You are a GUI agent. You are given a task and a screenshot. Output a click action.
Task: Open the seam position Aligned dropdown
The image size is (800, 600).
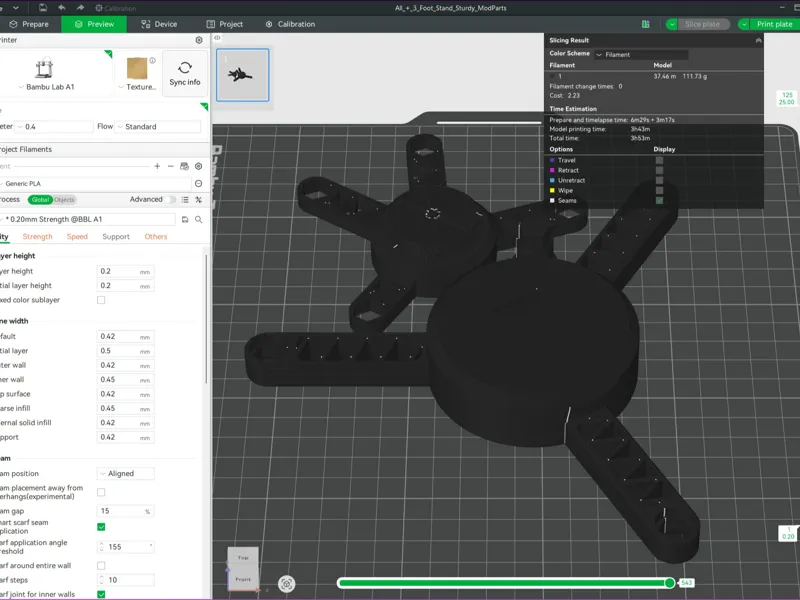126,473
